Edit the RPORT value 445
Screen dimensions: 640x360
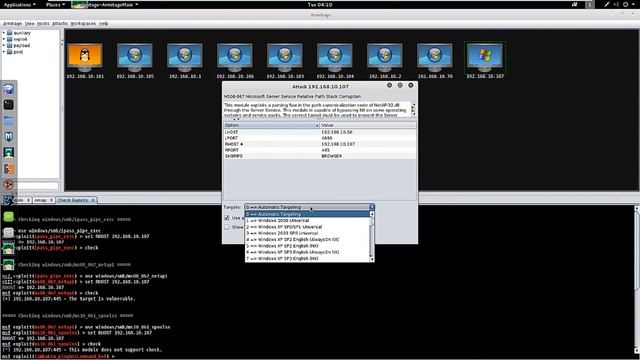pyautogui.click(x=368, y=150)
